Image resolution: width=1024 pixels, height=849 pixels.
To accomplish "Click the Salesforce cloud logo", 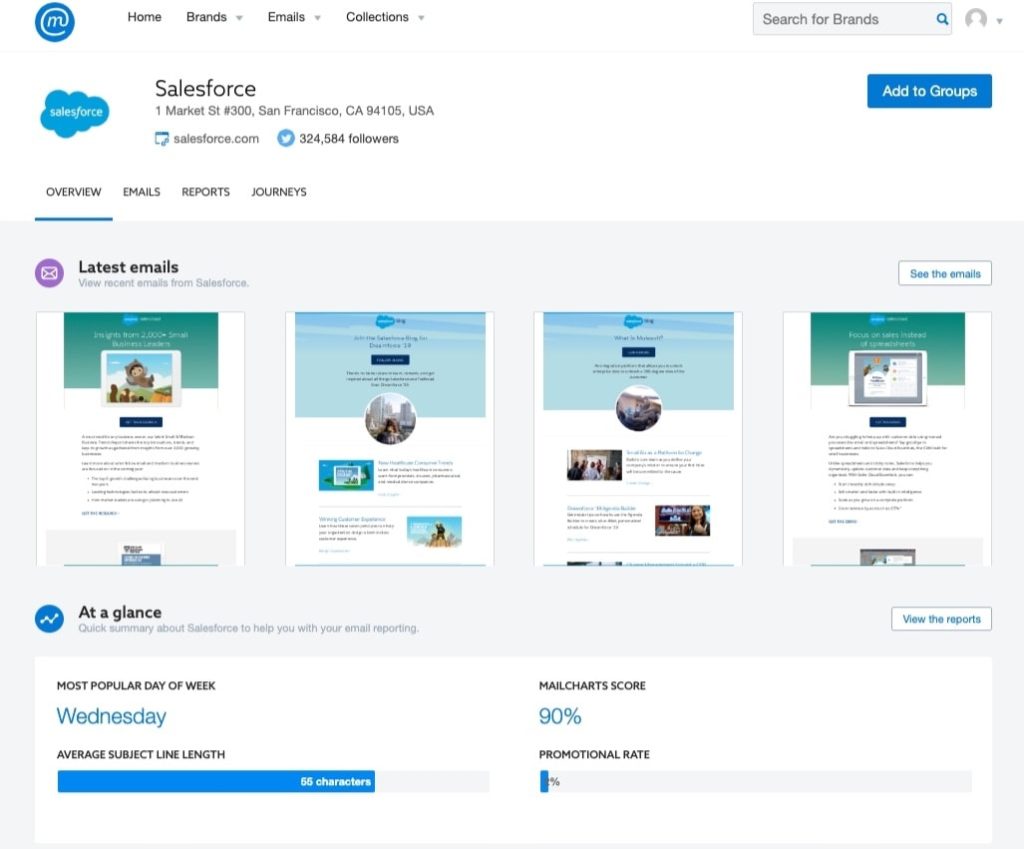I will (x=75, y=114).
